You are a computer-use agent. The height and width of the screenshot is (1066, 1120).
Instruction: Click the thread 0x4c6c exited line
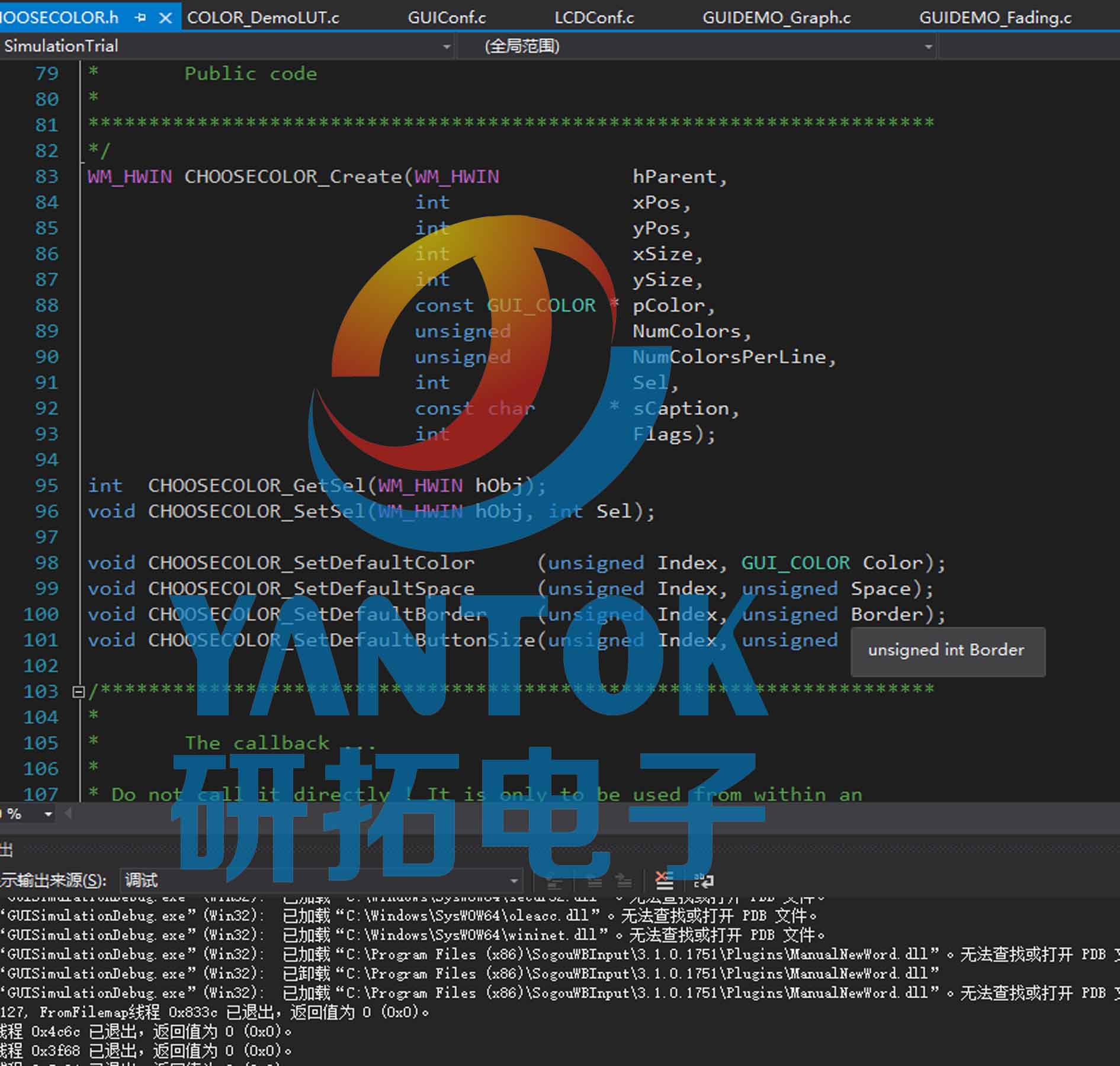tap(146, 1032)
